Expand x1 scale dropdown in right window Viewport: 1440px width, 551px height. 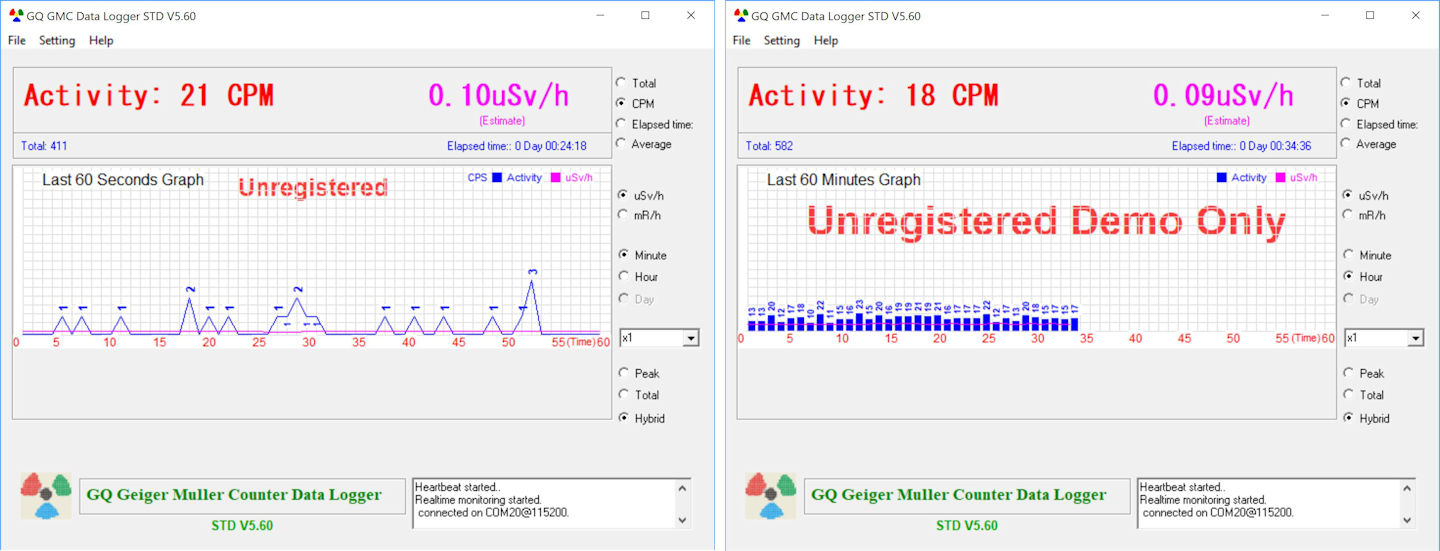click(x=1414, y=338)
